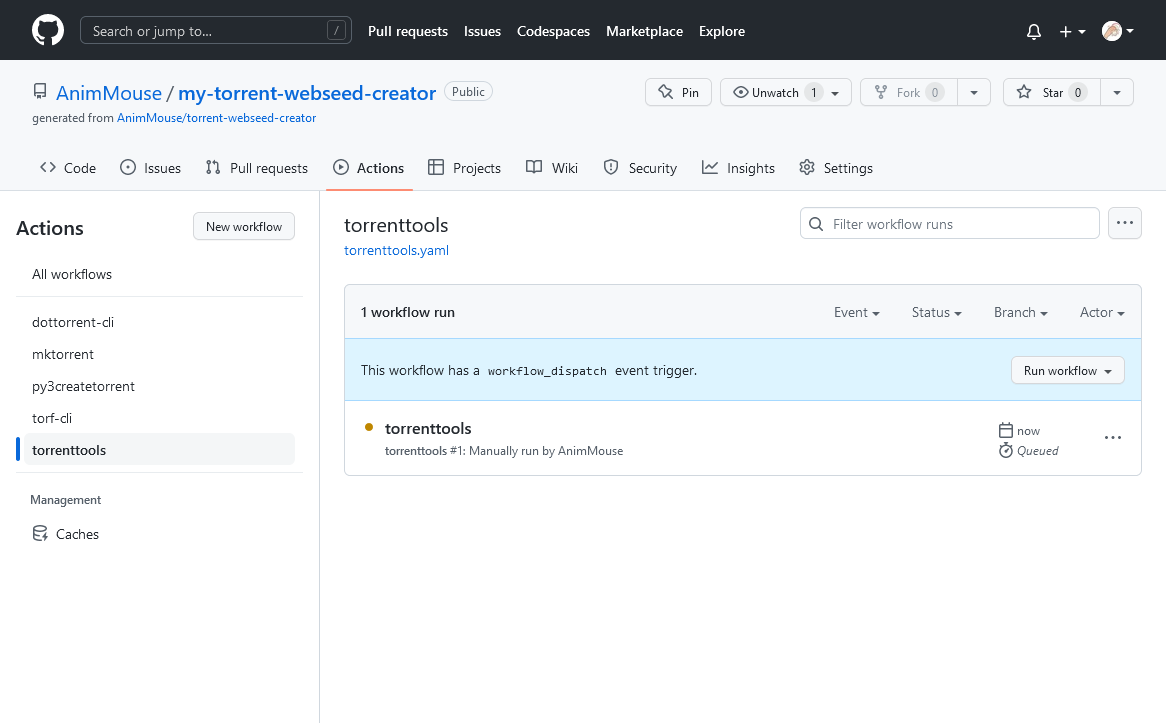Click the calendar icon beside now
The height and width of the screenshot is (723, 1166).
(1005, 431)
